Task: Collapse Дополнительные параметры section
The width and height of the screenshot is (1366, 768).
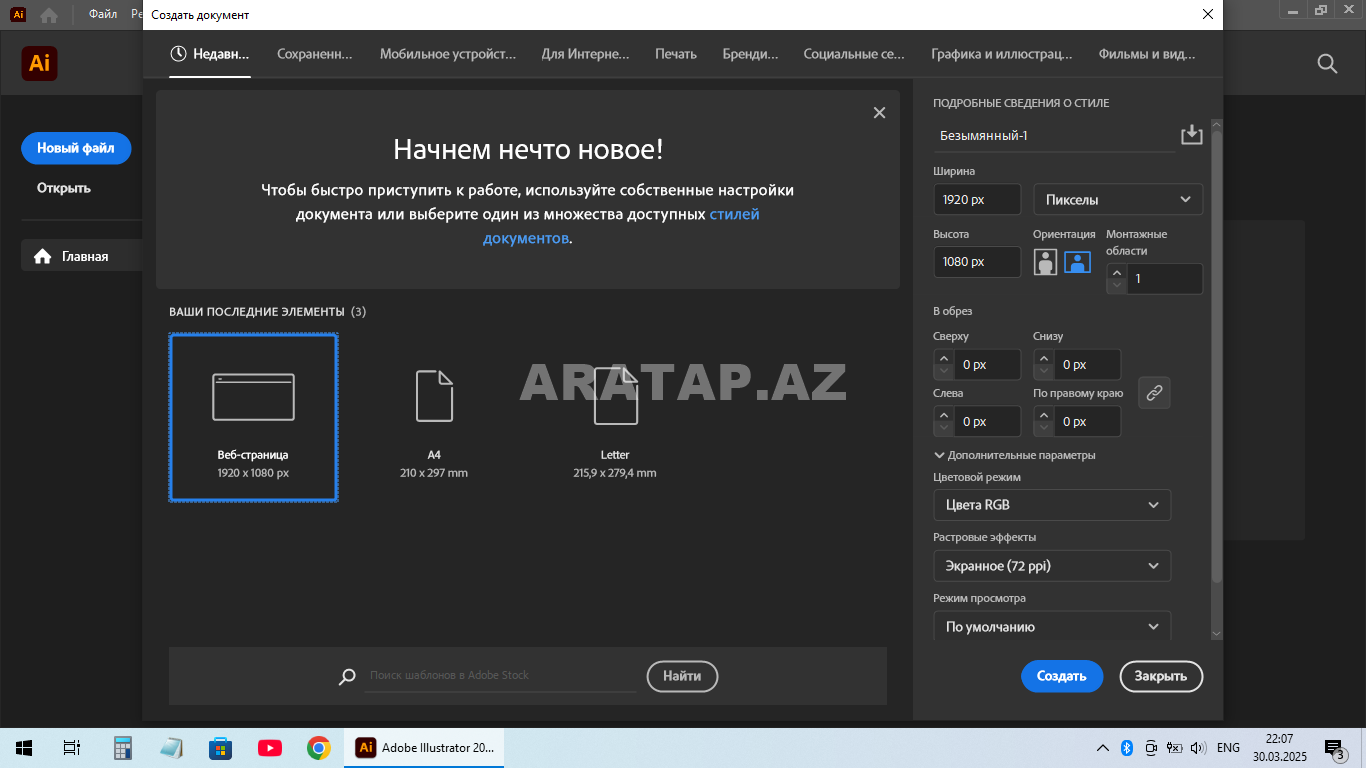Action: [x=1015, y=455]
